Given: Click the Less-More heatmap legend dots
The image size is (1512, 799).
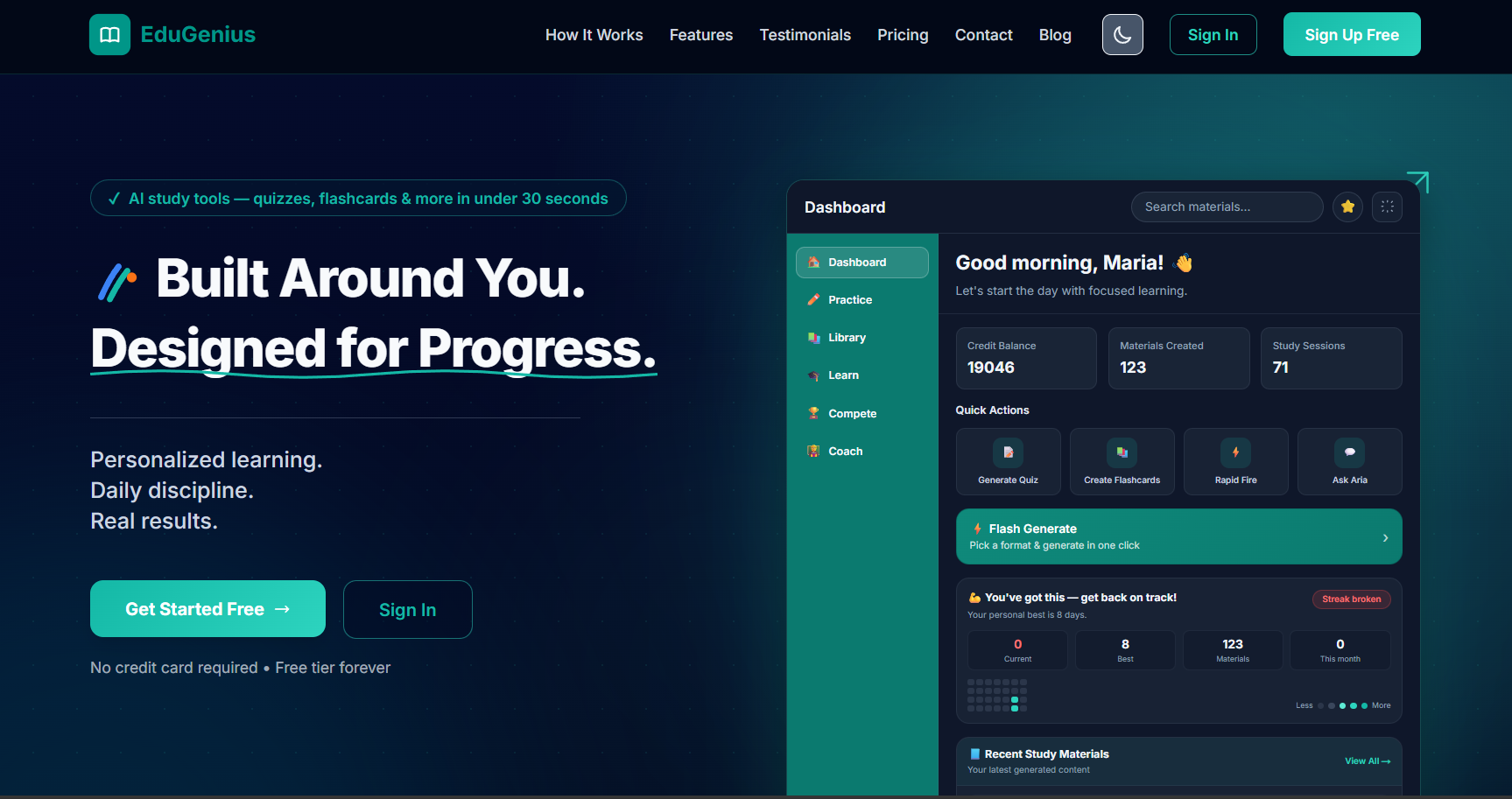Looking at the screenshot, I should tap(1343, 705).
